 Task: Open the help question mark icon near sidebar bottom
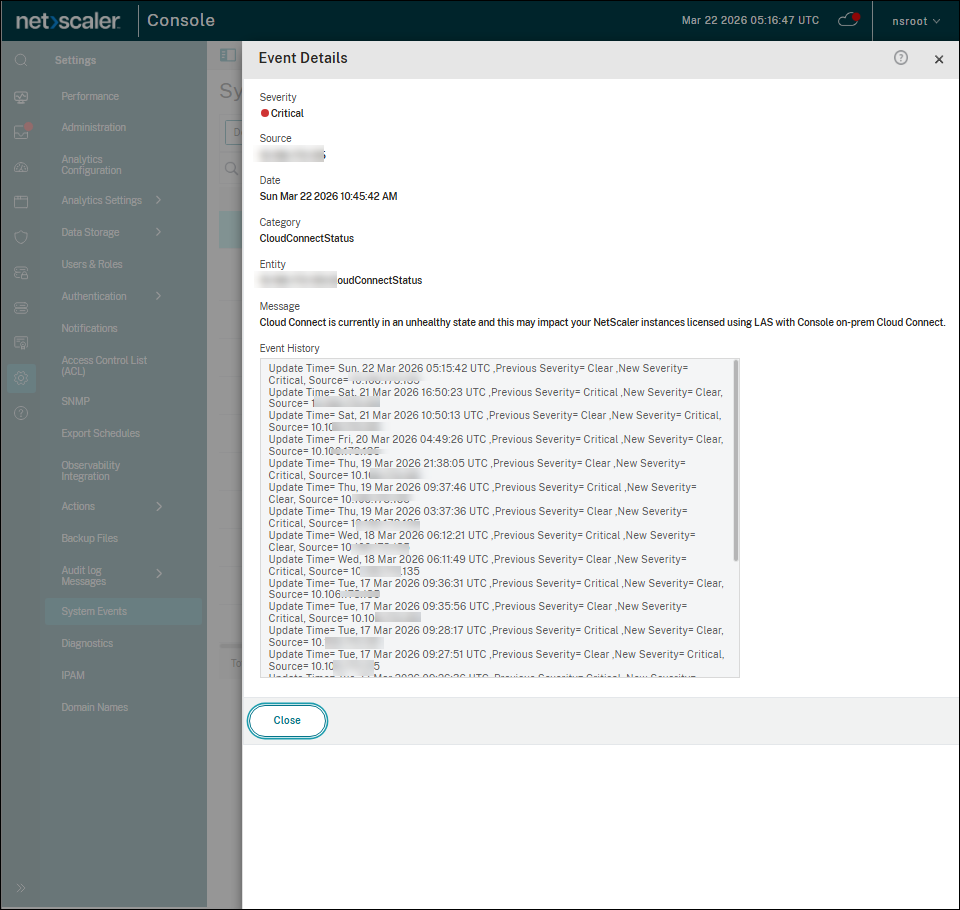20,414
